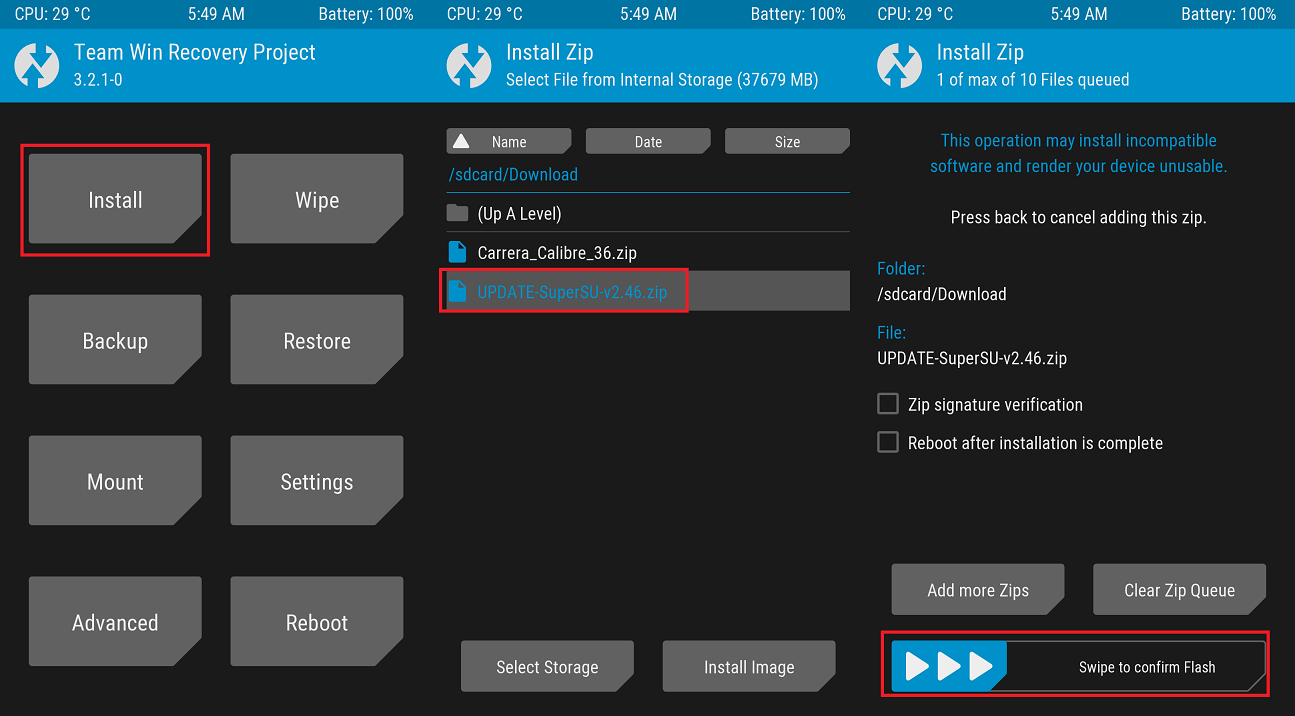Enable Reboot after installation checkbox
This screenshot has height=716, width=1295.
[x=888, y=442]
